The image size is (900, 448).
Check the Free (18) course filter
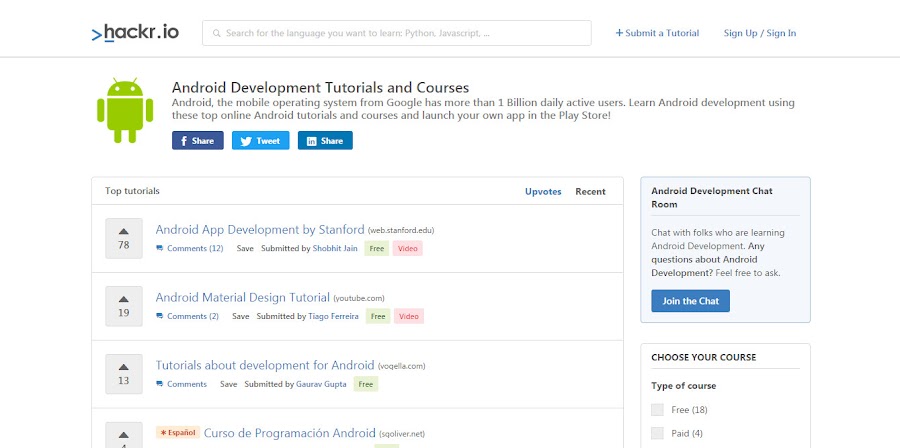[x=657, y=409]
